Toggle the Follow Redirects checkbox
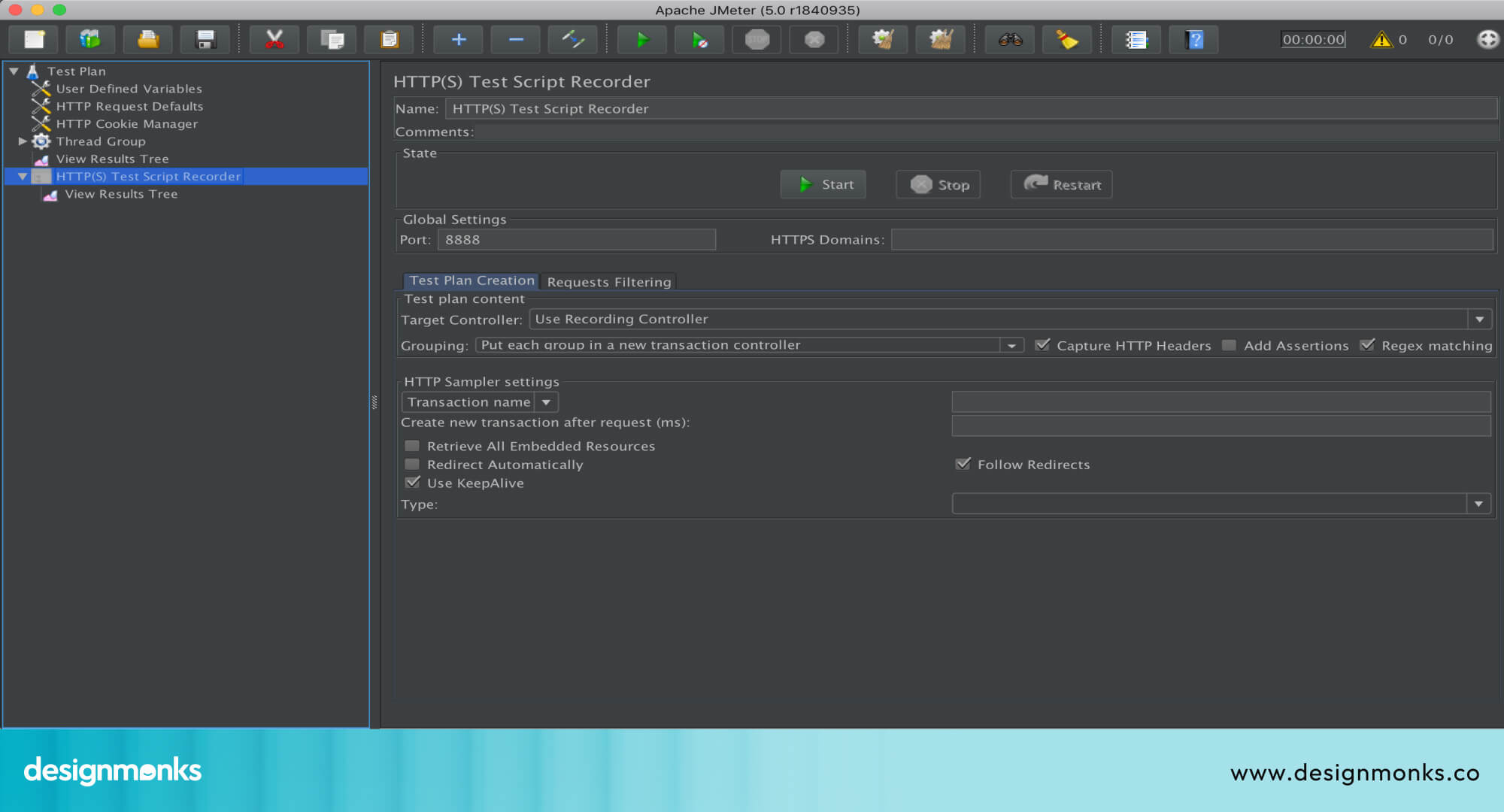This screenshot has width=1504, height=812. point(963,464)
